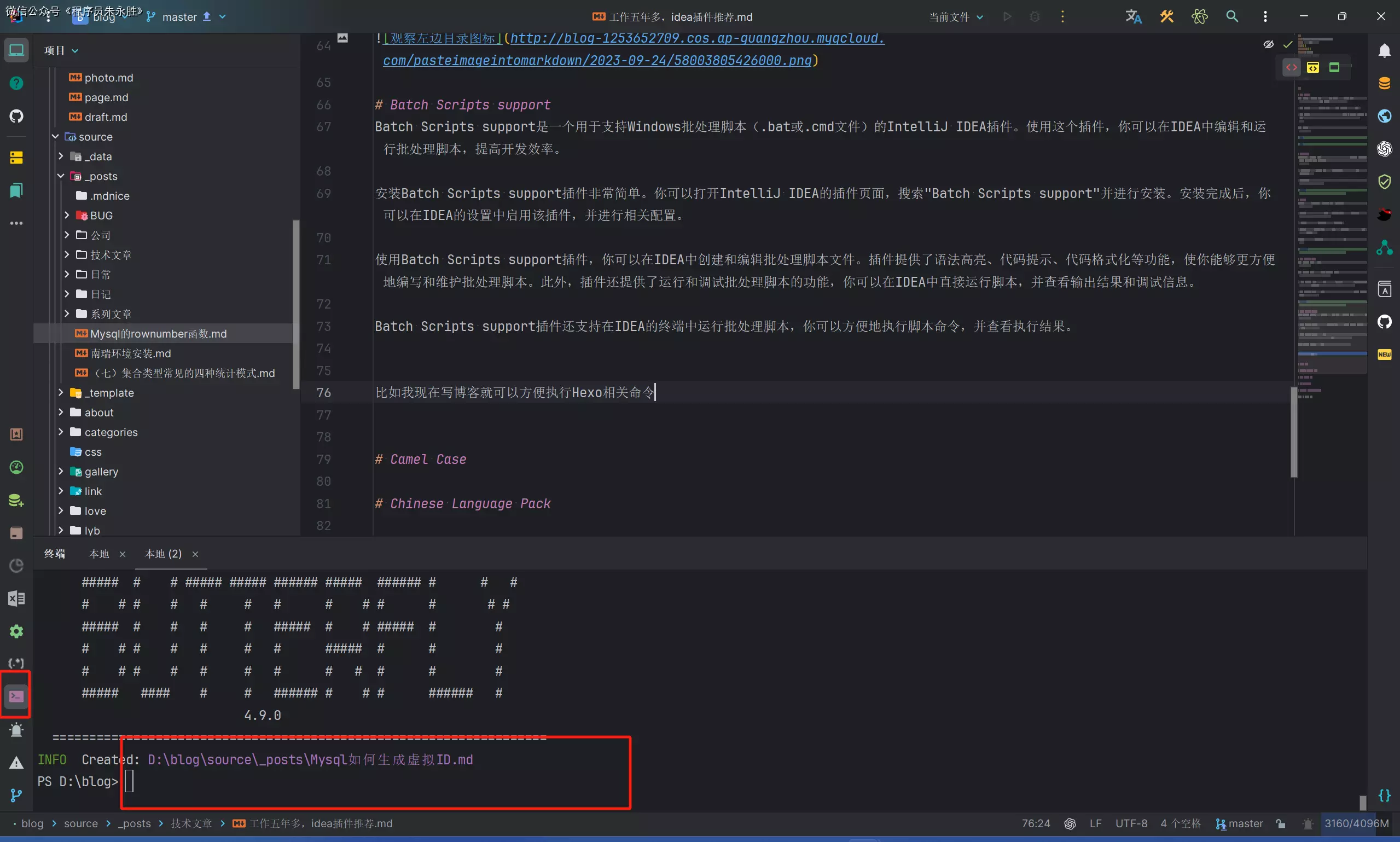
Task: Open Settings via the gear icon
Action: (x=15, y=631)
